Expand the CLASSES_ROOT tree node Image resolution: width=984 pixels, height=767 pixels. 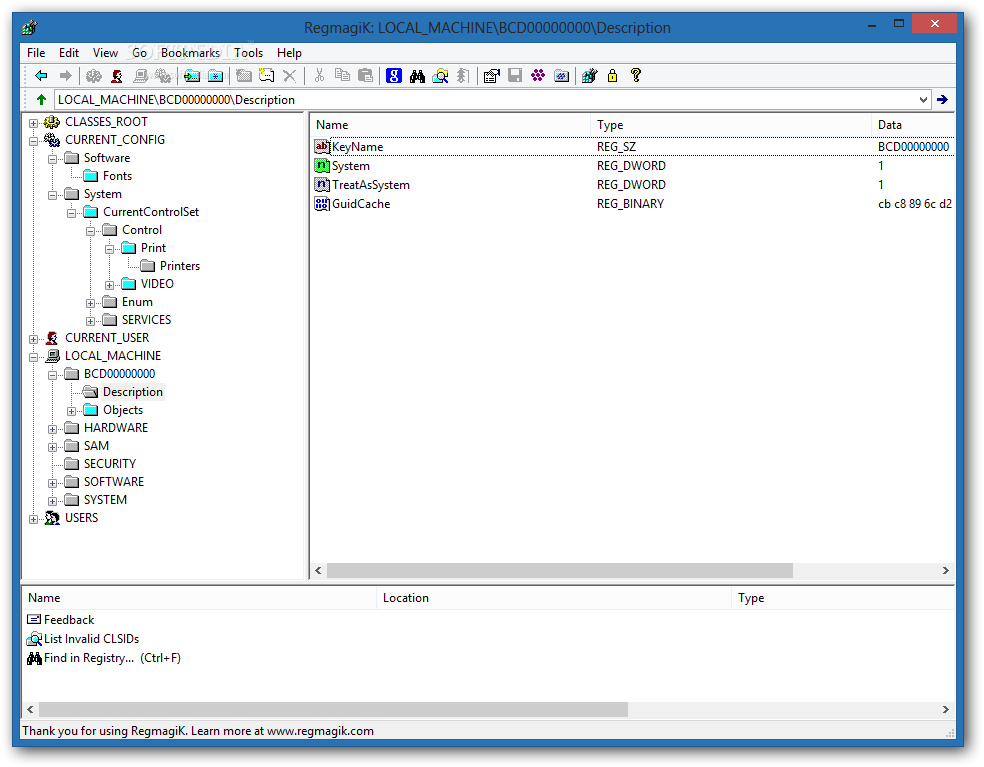(x=33, y=123)
